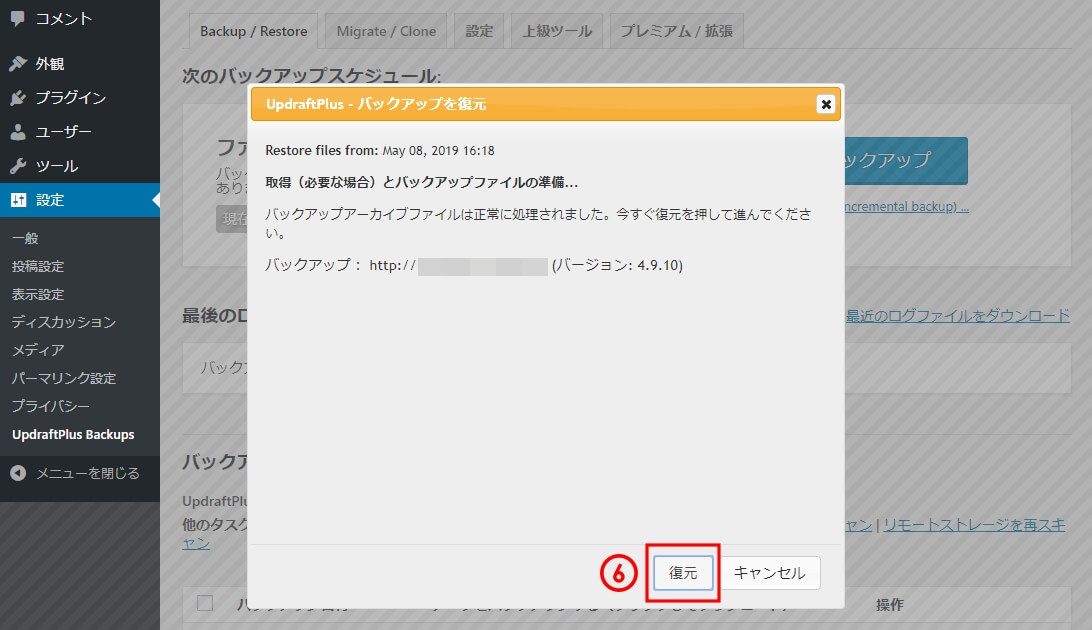Click the Appearance (外観) brush icon

[17, 63]
